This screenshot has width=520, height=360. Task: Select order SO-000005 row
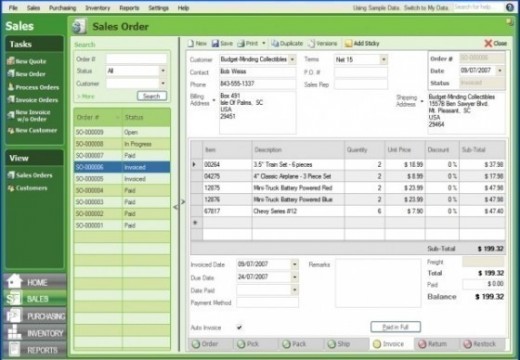(x=122, y=179)
